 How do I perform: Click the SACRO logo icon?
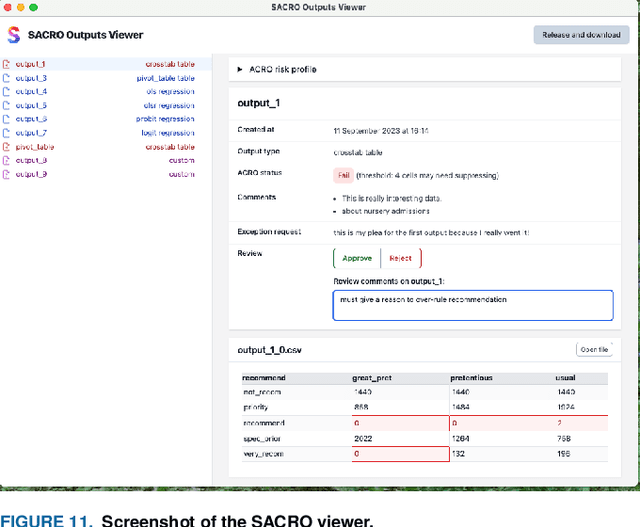13,35
